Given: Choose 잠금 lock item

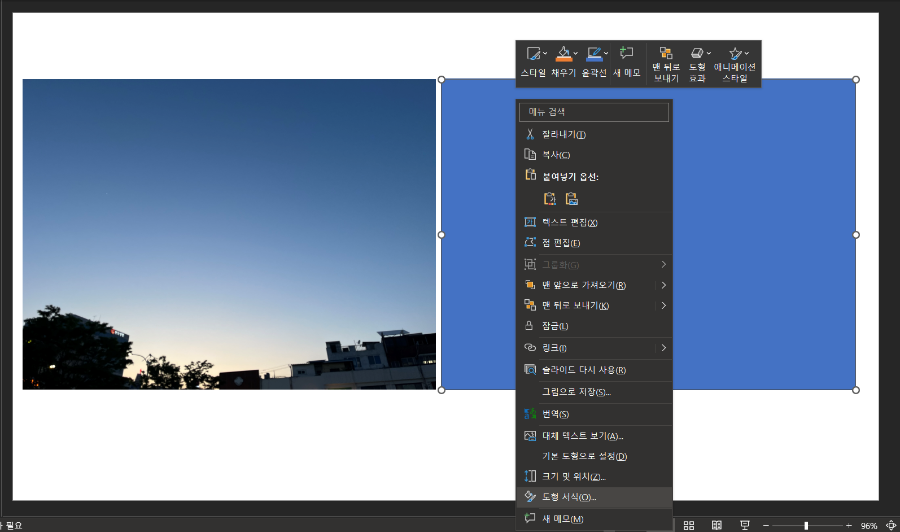Looking at the screenshot, I should tap(594, 326).
